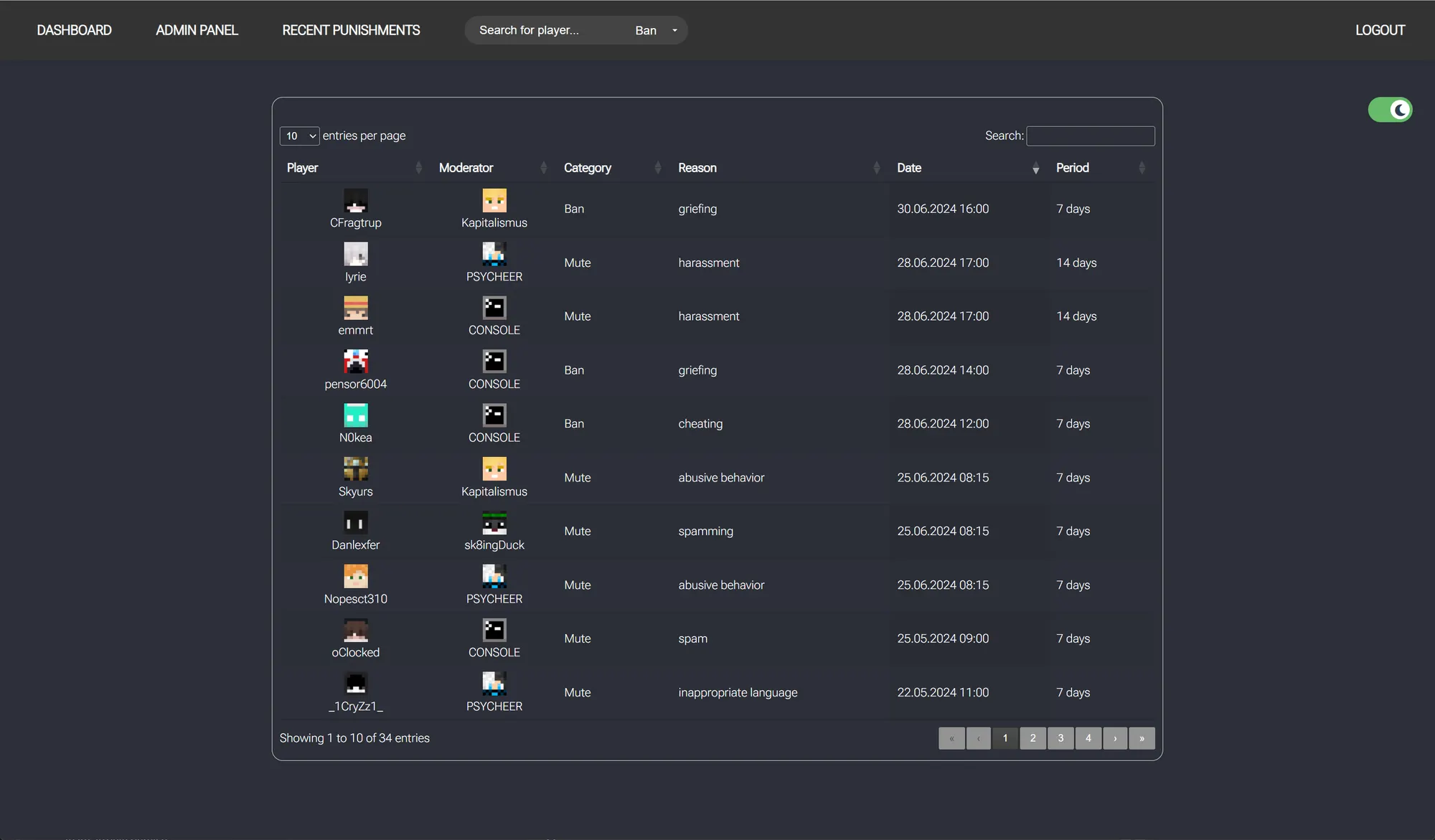The width and height of the screenshot is (1435, 840).
Task: Click PSYCHEER's avatar in lyrie's row
Action: 494,255
